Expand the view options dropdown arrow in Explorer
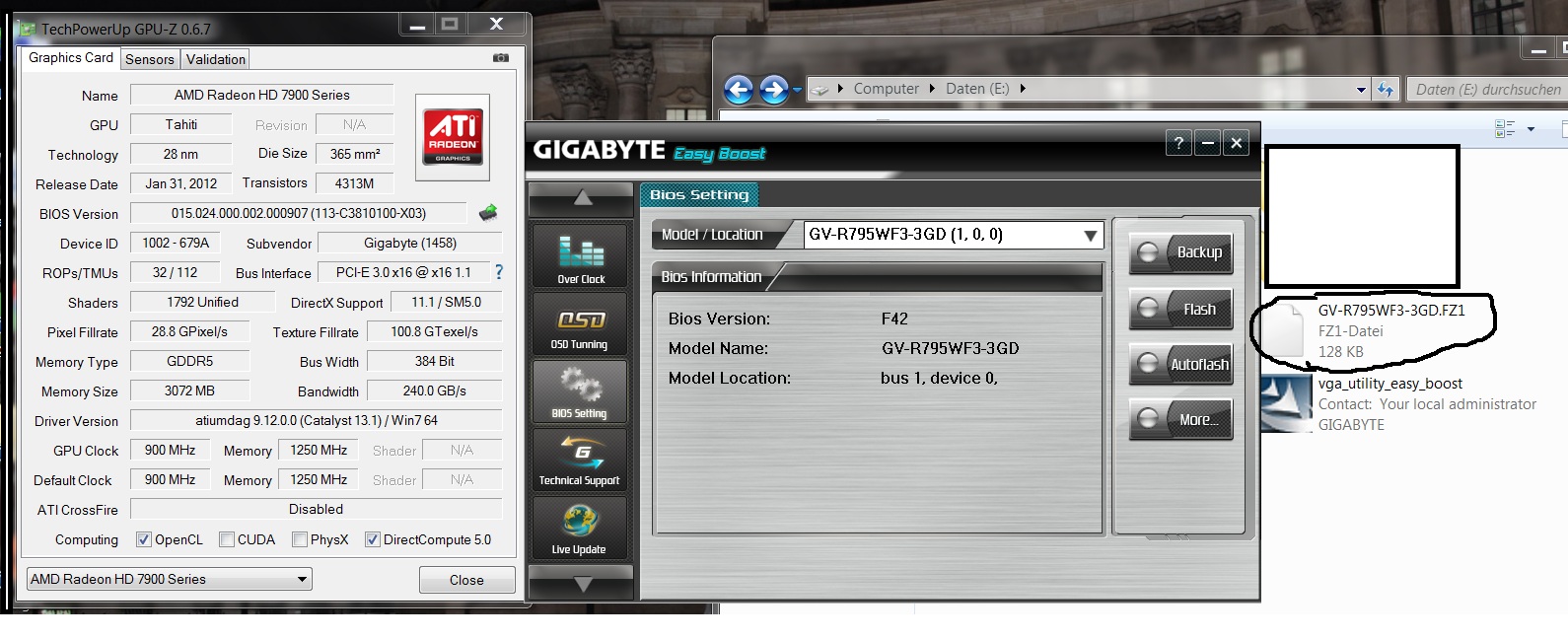Viewport: 1568px width, 639px height. [1531, 129]
